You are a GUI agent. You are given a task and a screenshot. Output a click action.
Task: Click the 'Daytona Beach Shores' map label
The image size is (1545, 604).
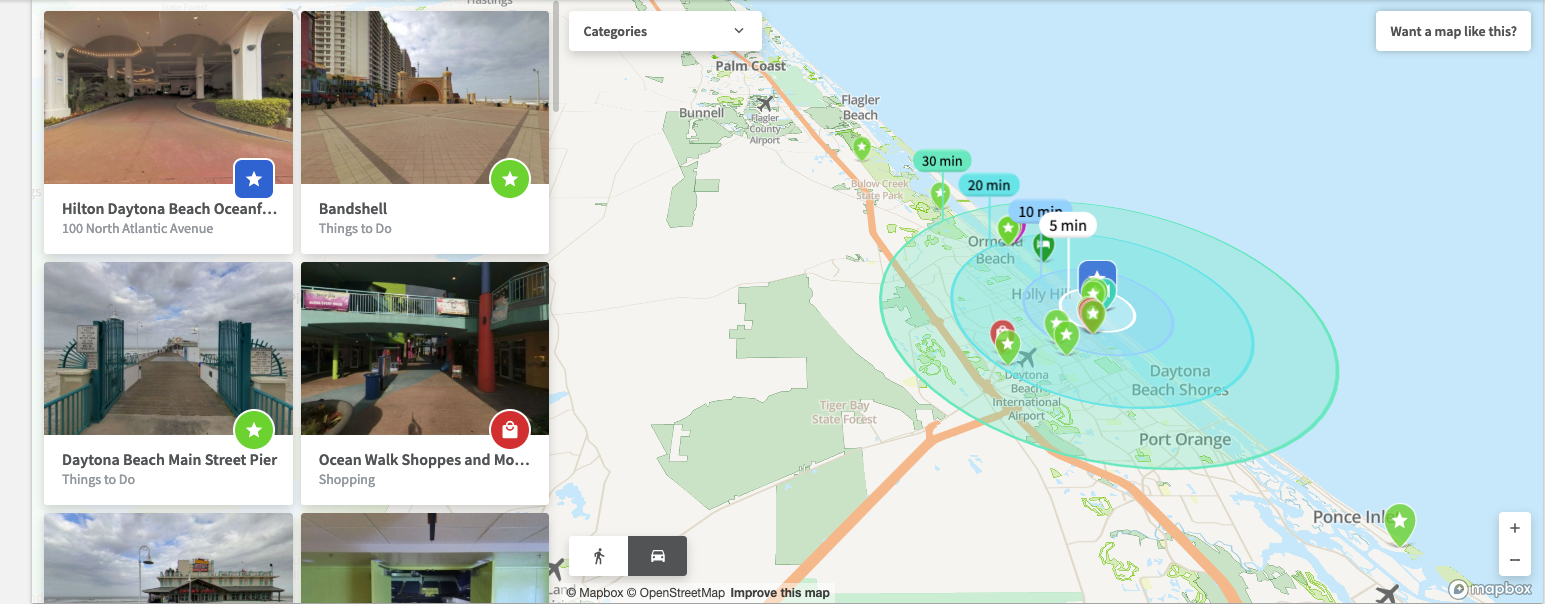(x=1180, y=381)
